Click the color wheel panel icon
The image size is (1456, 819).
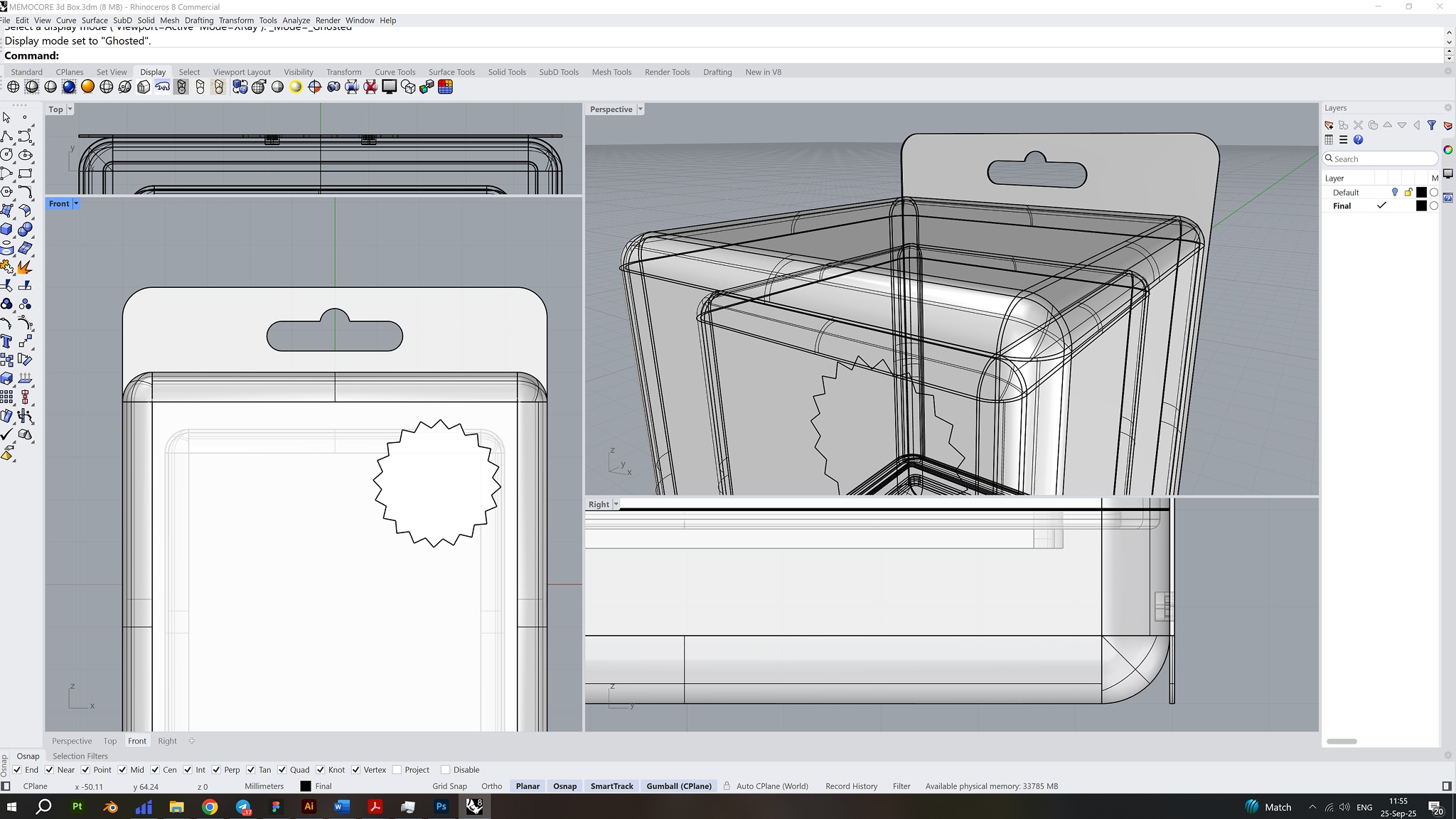tap(1448, 150)
